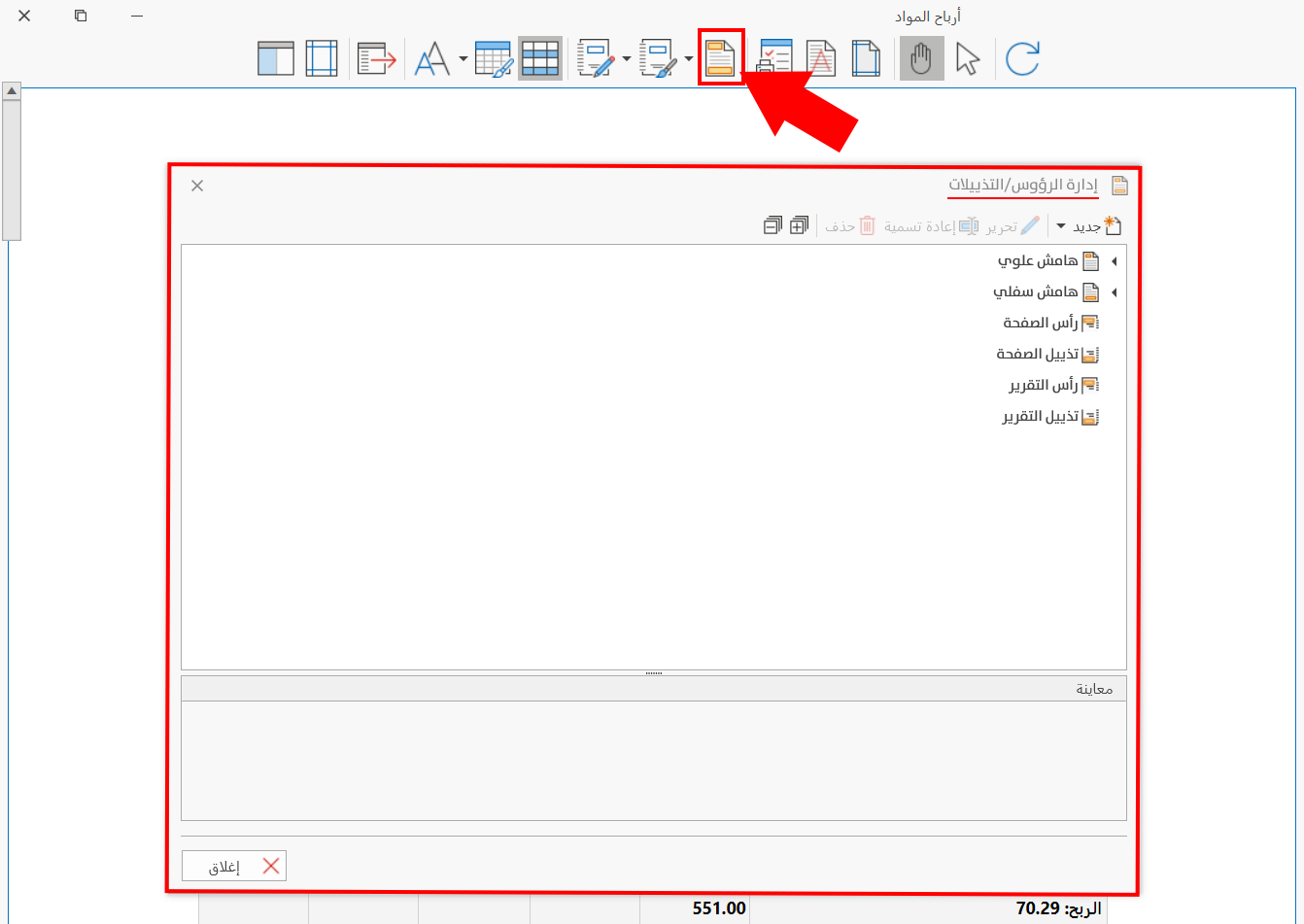The width and height of the screenshot is (1304, 924).
Task: Select رأس التقرير item
Action: pyautogui.click(x=1053, y=386)
